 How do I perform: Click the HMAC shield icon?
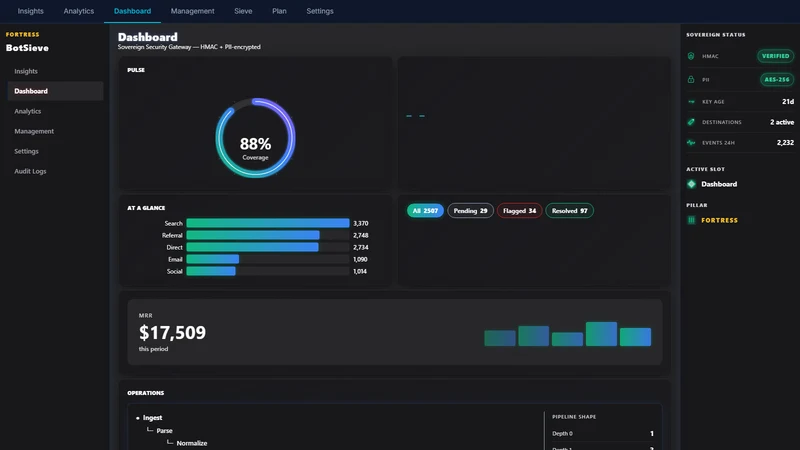[x=691, y=56]
